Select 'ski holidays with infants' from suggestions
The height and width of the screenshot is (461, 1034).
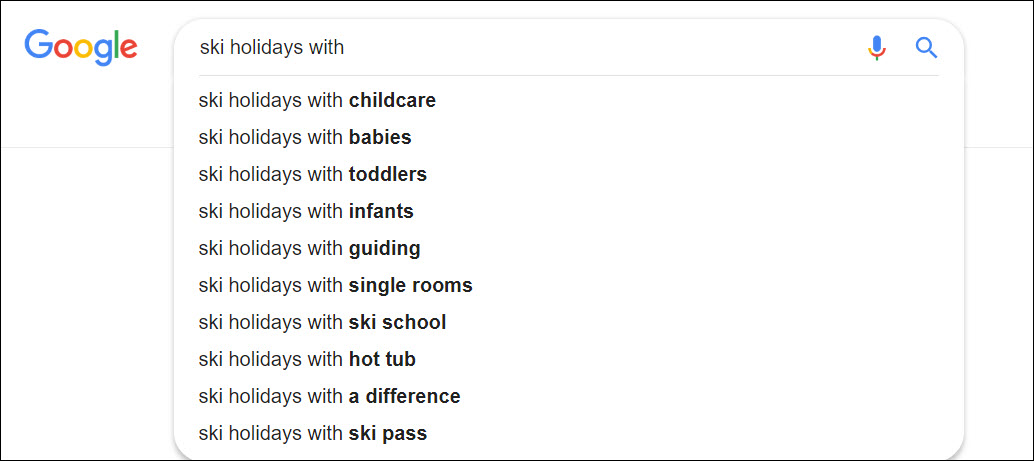[568, 212]
